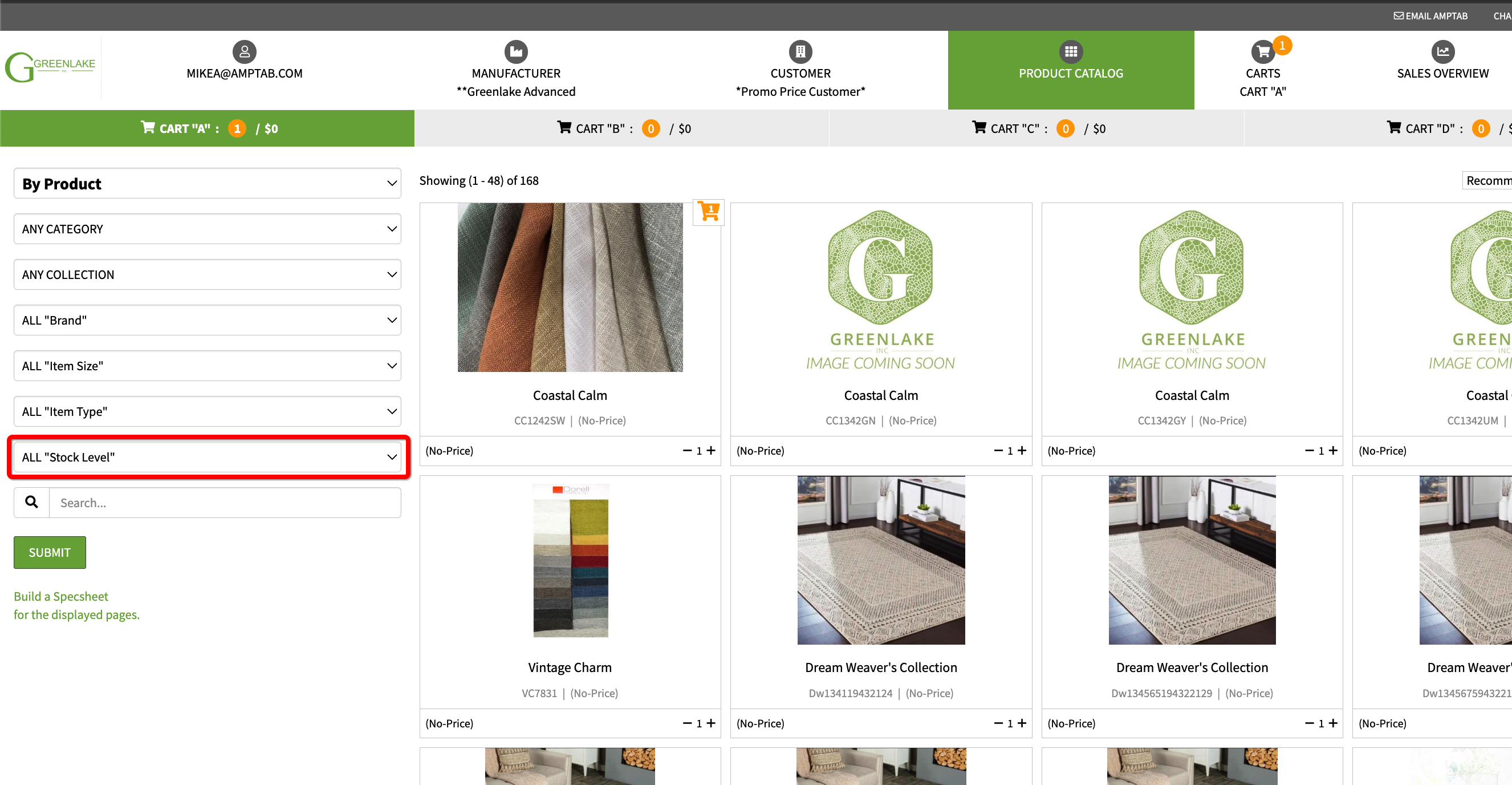Click the orange cart badge on Coastal Calm CC1242SW

click(709, 212)
